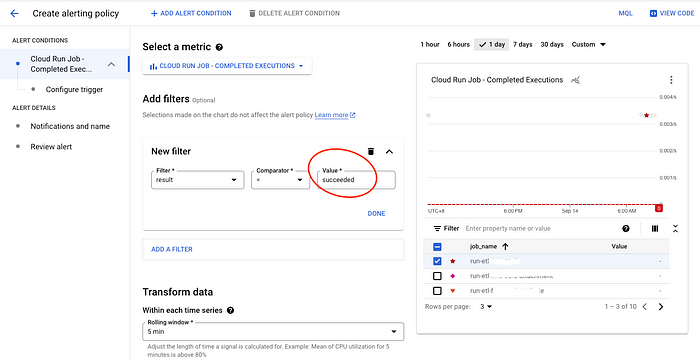Click the orange triangle series marker
Image resolution: width=700 pixels, height=361 pixels.
tap(453, 291)
